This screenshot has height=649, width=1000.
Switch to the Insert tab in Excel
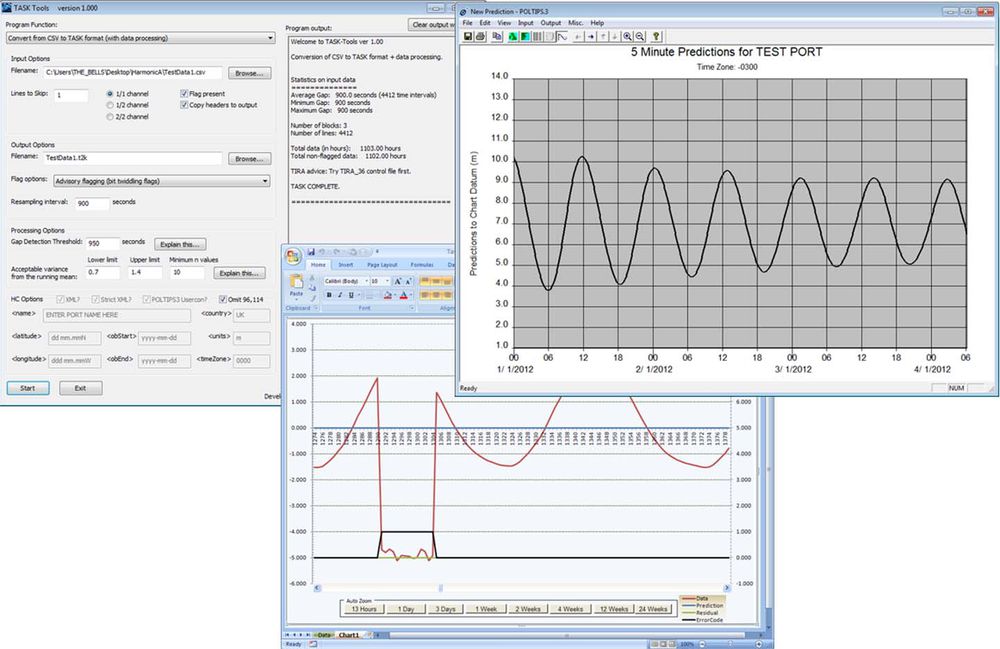[x=346, y=265]
